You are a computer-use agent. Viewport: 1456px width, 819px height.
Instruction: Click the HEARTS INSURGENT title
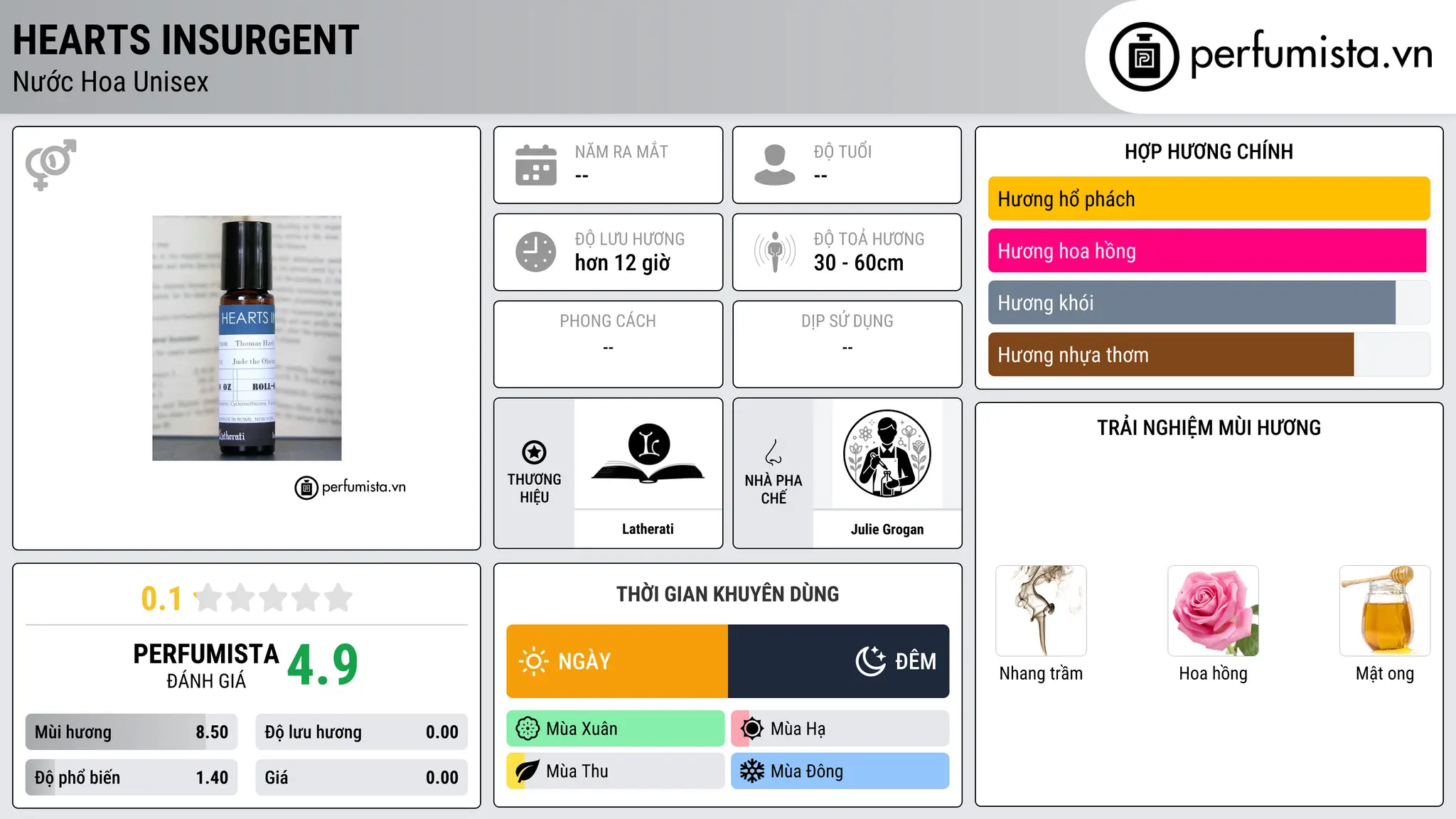coord(186,41)
